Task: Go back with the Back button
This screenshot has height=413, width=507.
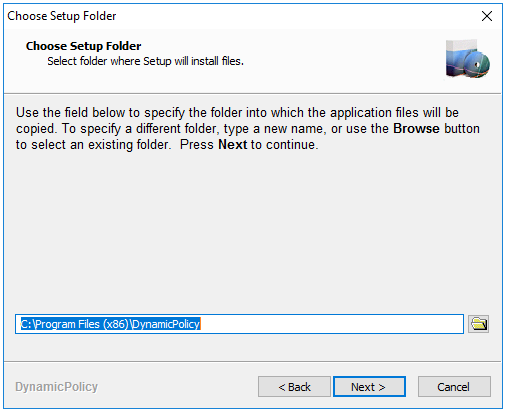Action: point(294,387)
